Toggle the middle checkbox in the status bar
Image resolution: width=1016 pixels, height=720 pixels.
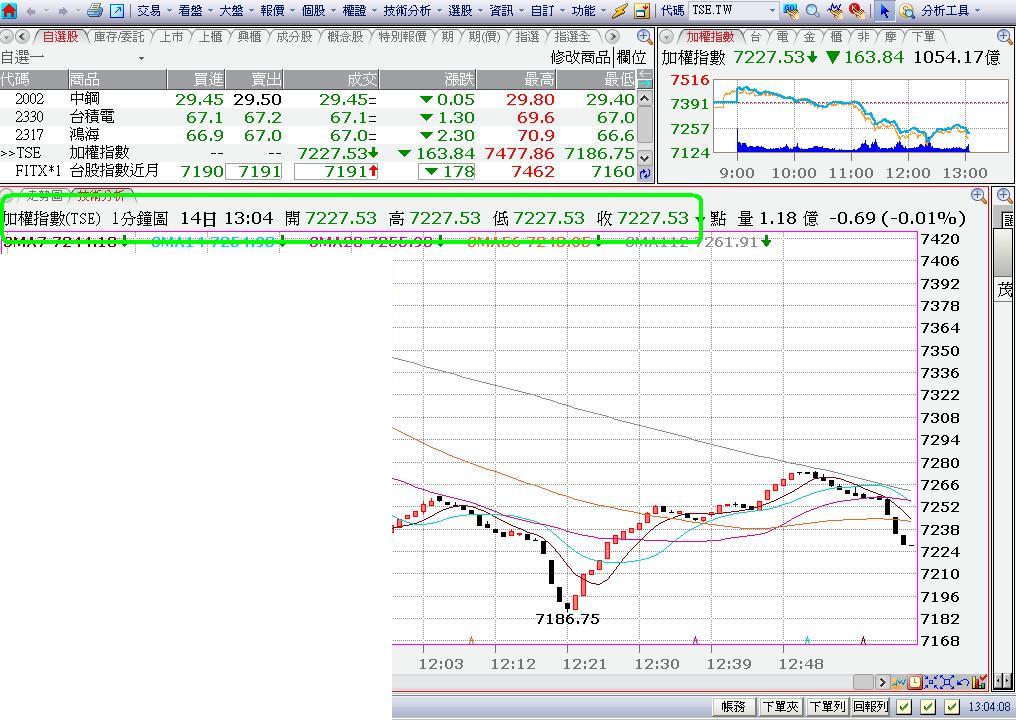click(x=929, y=706)
